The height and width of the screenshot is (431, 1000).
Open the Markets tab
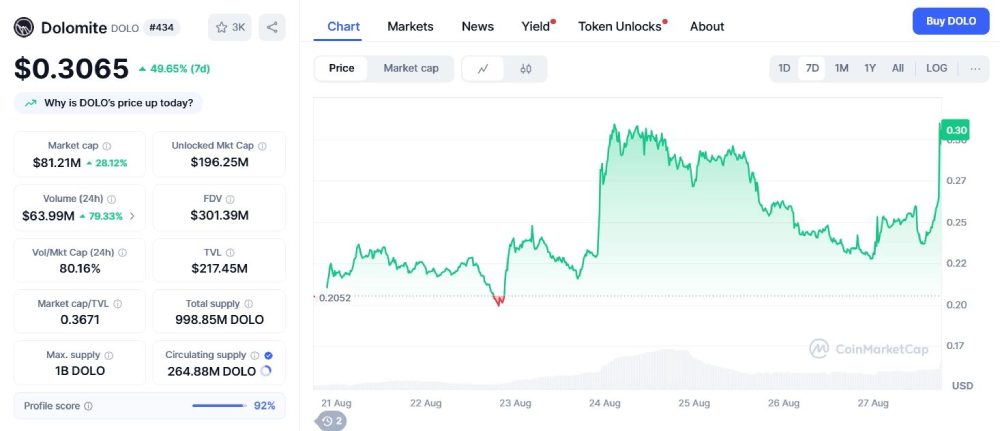click(410, 26)
